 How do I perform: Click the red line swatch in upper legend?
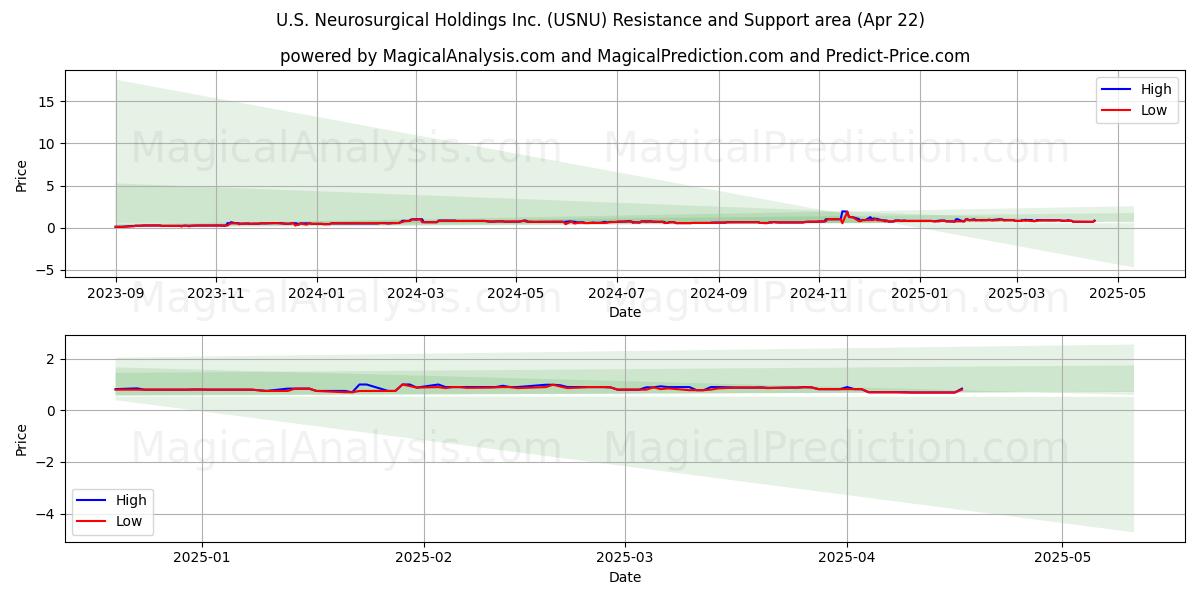click(x=1118, y=111)
